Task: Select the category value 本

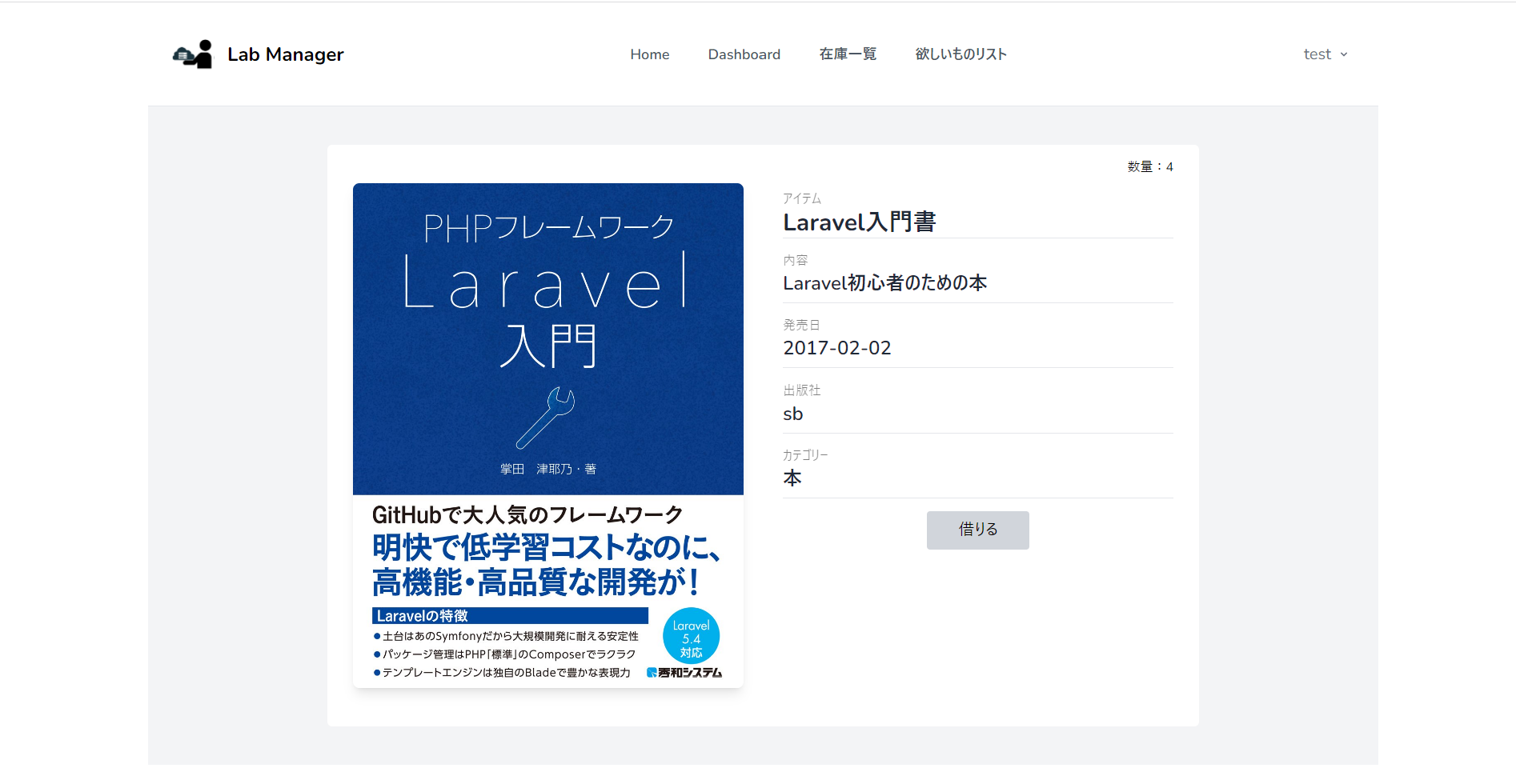Action: click(792, 478)
